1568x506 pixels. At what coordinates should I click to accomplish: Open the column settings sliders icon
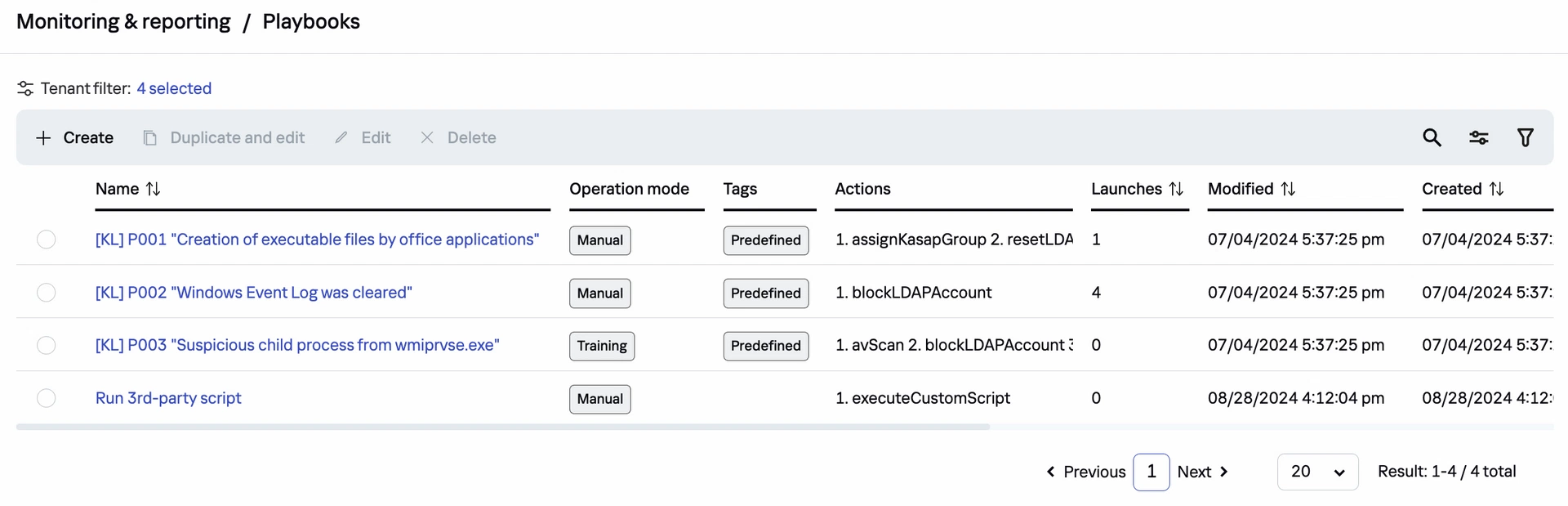pyautogui.click(x=1478, y=137)
